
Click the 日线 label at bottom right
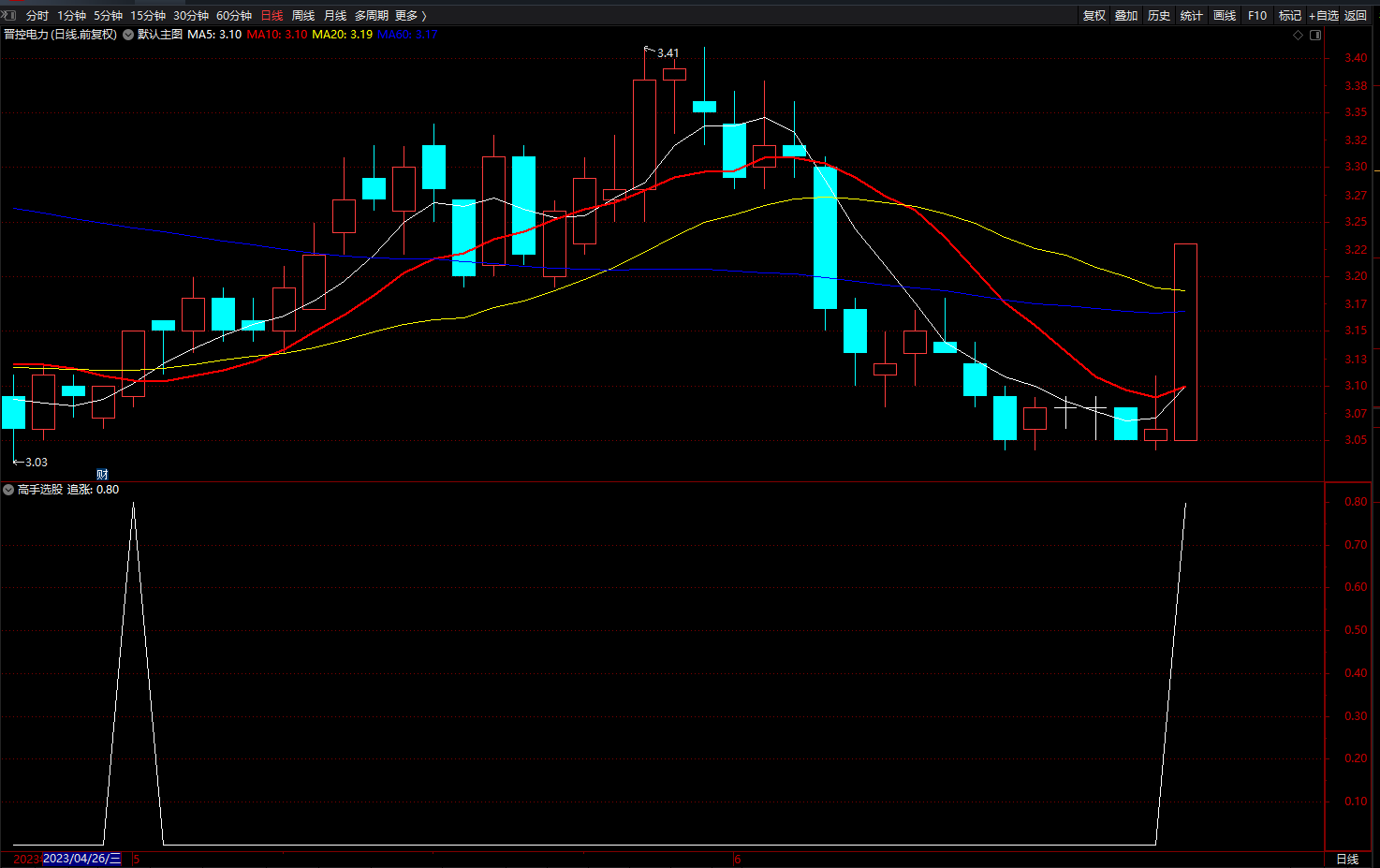[1347, 859]
